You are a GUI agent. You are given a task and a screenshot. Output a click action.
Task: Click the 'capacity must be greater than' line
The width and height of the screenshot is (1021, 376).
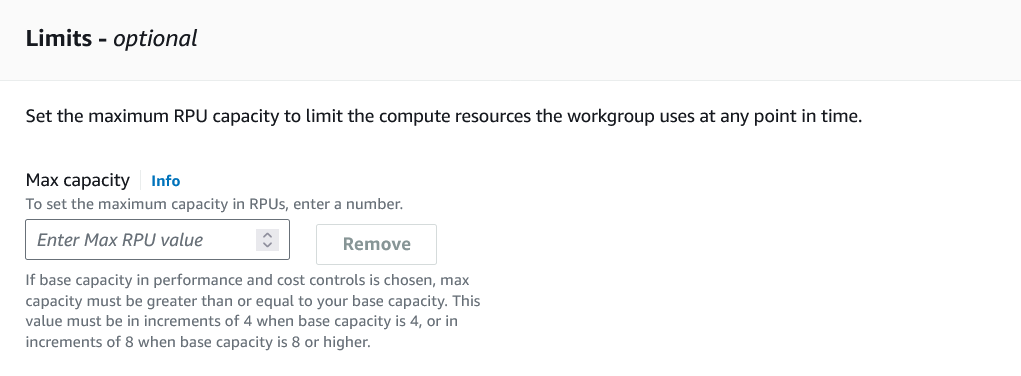point(253,301)
